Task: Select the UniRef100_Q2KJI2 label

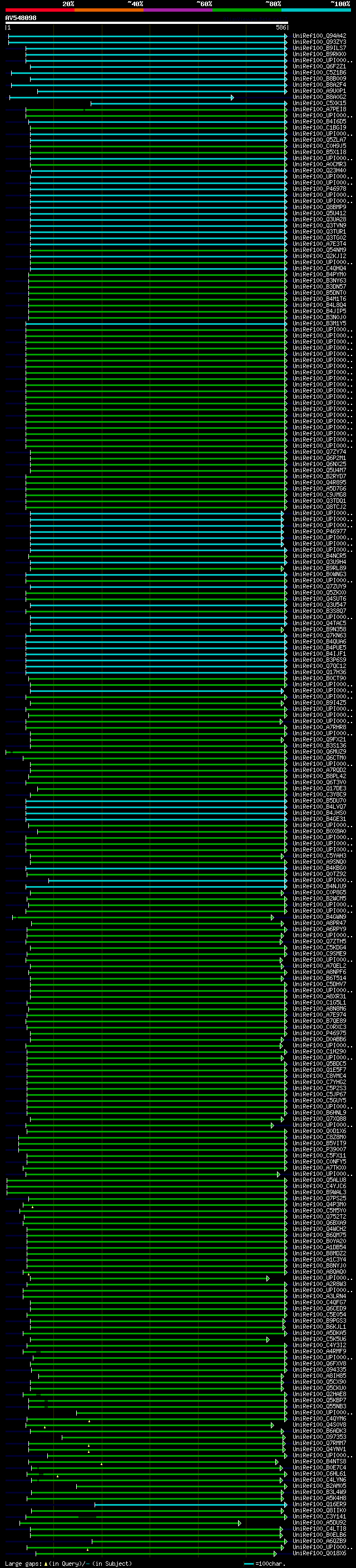Action: tap(319, 256)
